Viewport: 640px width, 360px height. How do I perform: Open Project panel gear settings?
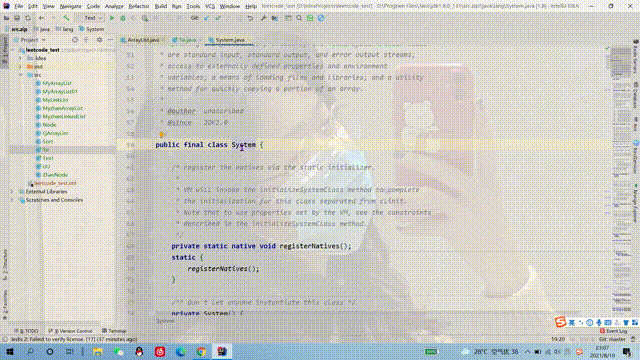point(99,40)
